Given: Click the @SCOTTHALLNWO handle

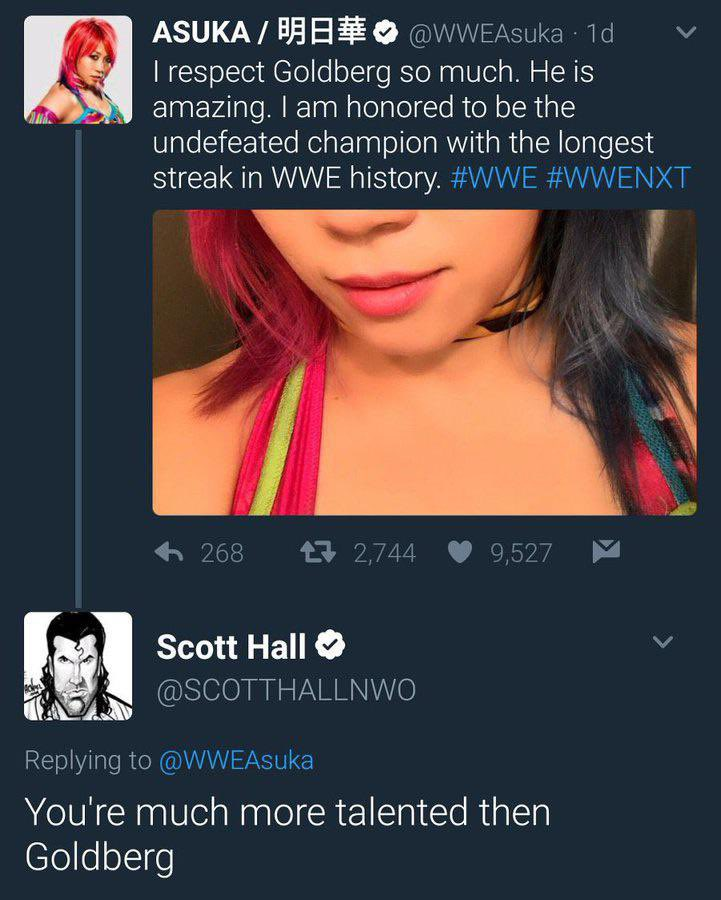Looking at the screenshot, I should pyautogui.click(x=286, y=689).
